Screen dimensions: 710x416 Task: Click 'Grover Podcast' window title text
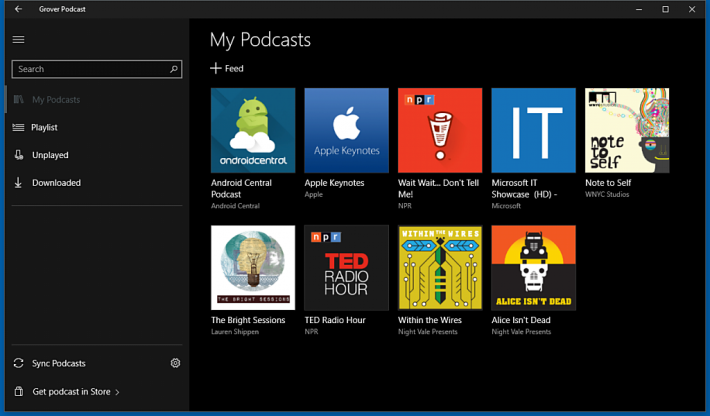click(62, 9)
